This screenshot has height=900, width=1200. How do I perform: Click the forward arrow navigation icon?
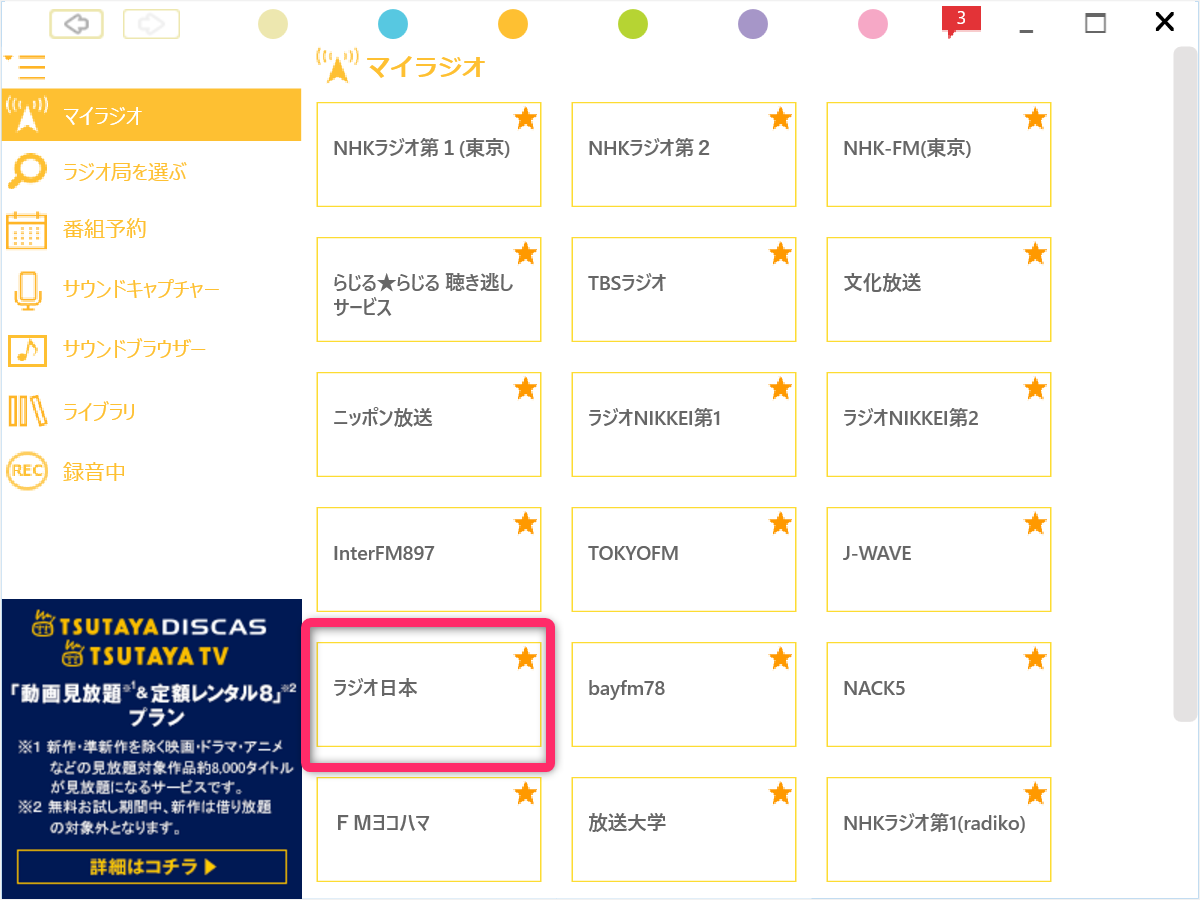coord(151,23)
